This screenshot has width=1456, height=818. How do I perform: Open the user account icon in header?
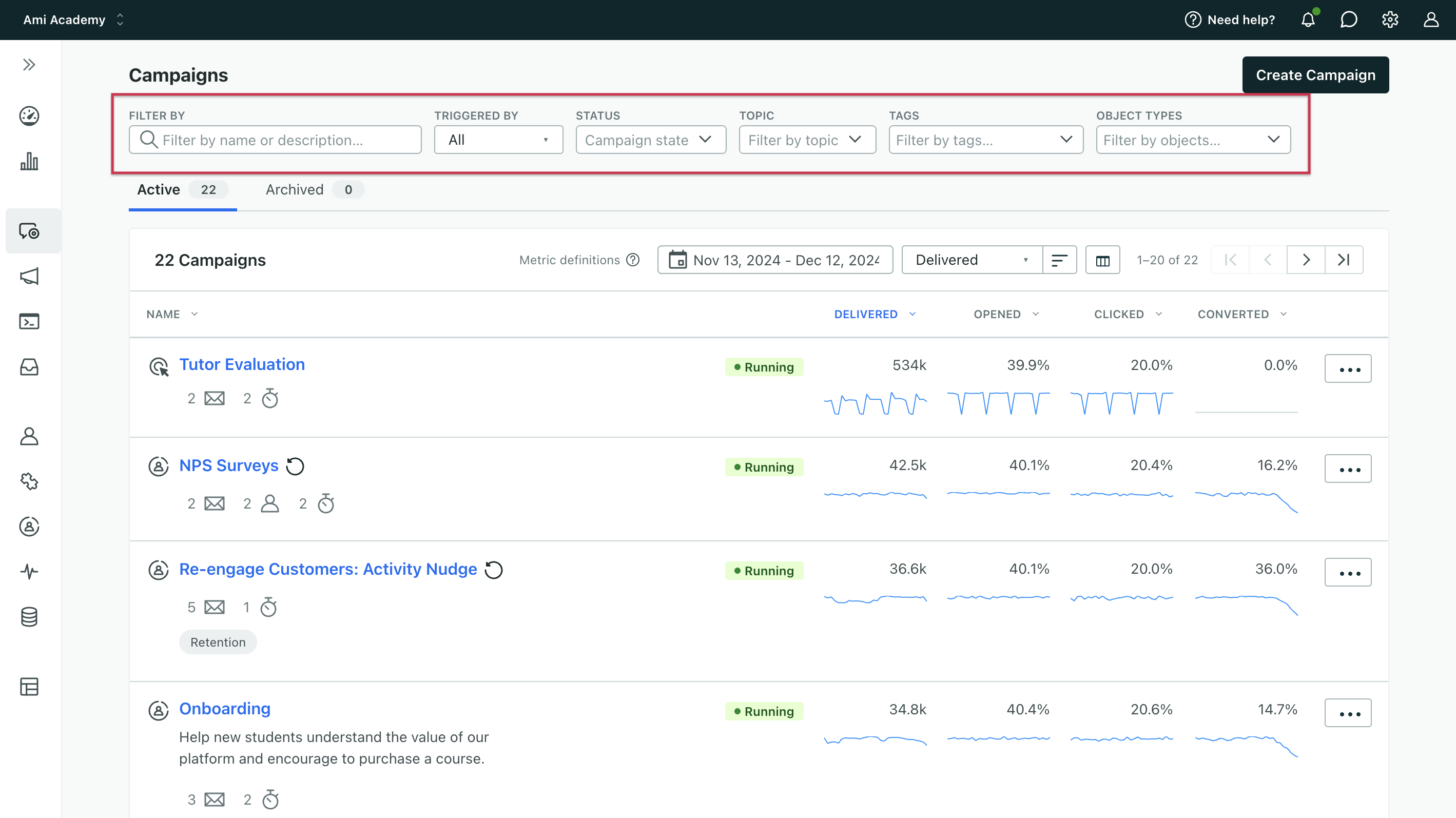point(1430,20)
